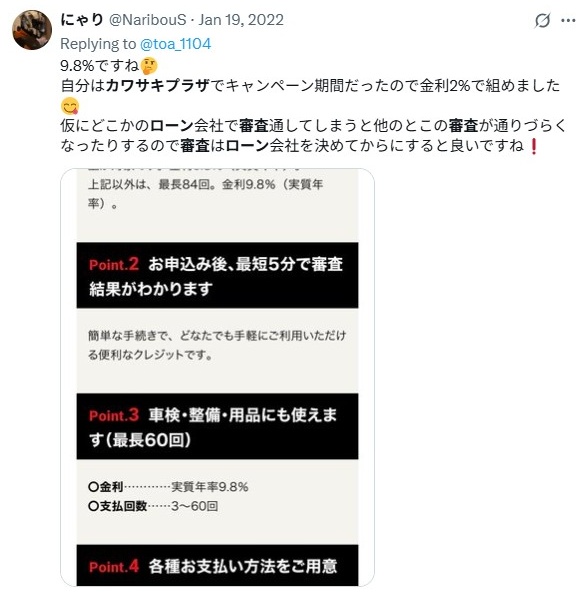Click the 最長84回 金利9.8% paragraph

coord(205,194)
